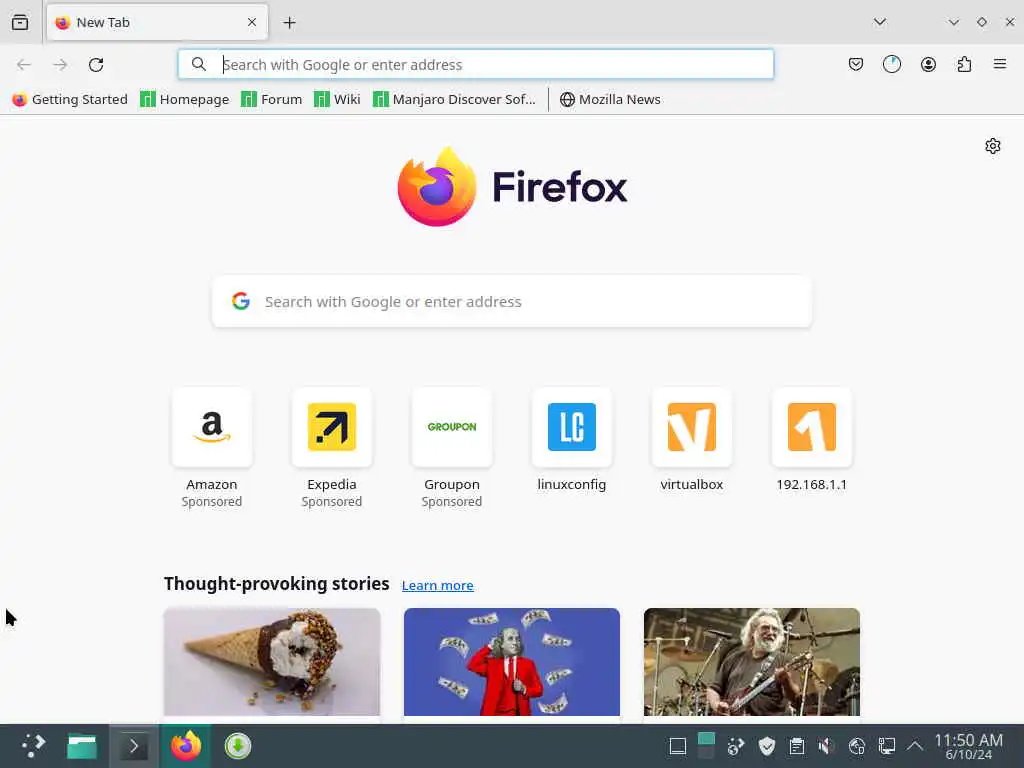Click the page Google search box

tap(512, 302)
